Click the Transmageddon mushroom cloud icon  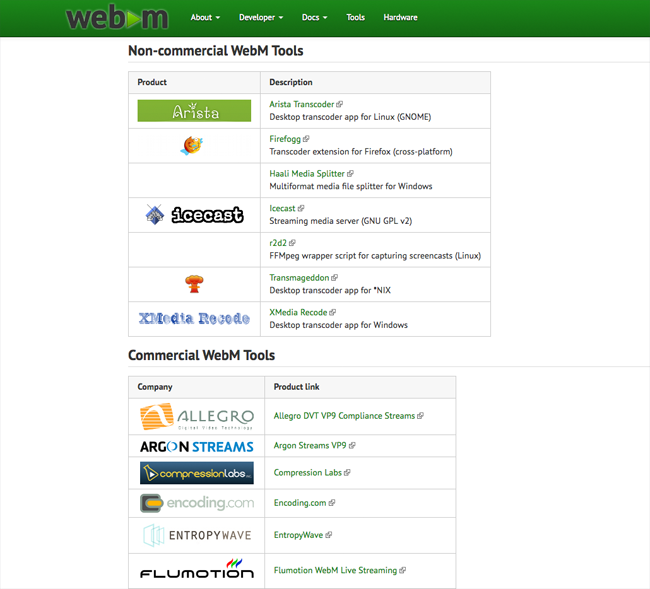point(194,284)
